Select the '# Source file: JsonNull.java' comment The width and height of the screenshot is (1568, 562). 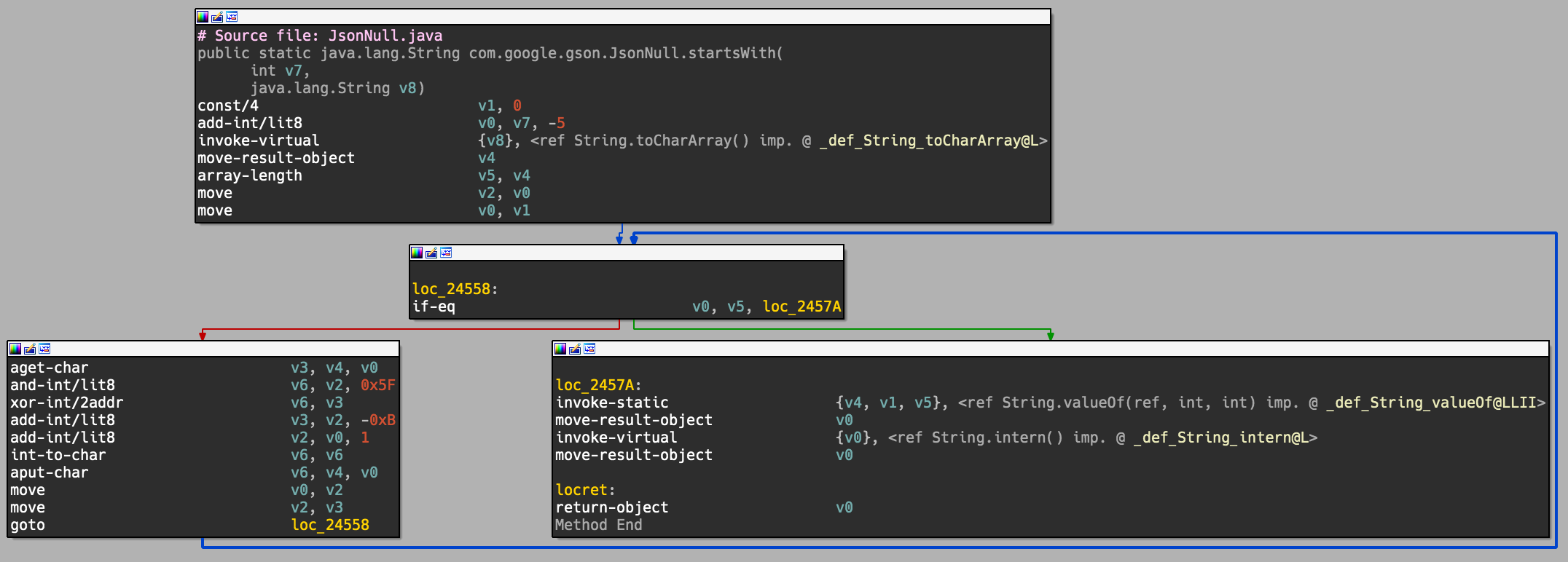320,36
